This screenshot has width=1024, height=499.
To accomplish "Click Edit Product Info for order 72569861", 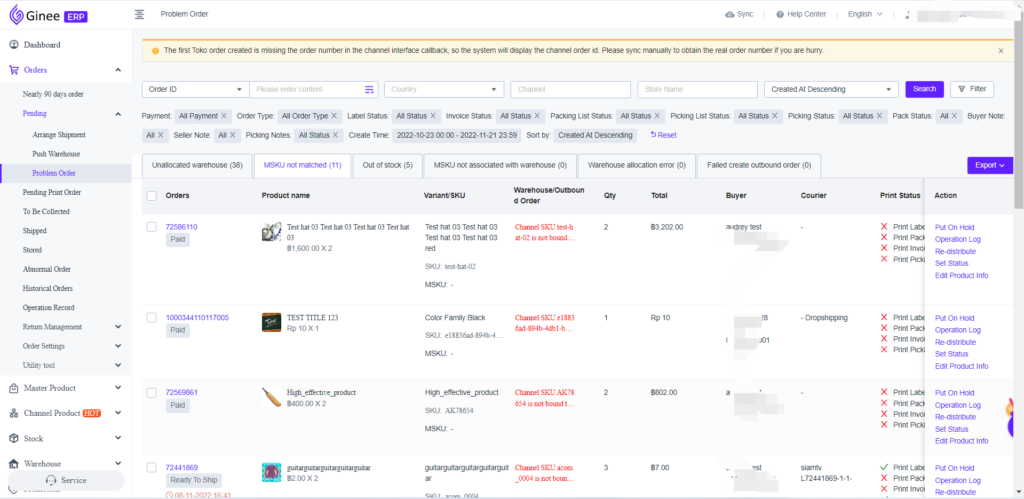I will [x=961, y=441].
